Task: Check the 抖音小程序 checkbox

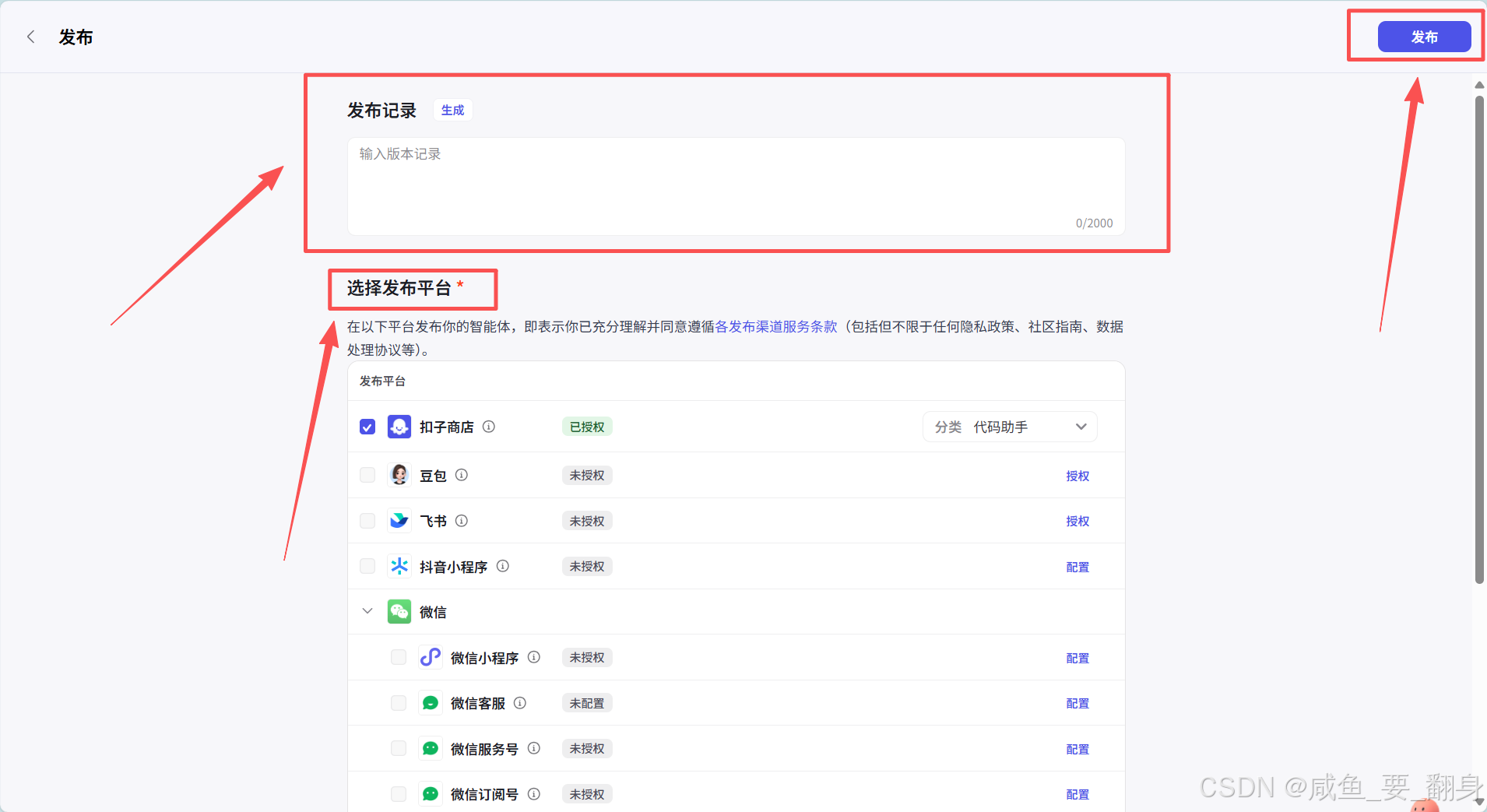Action: [367, 566]
